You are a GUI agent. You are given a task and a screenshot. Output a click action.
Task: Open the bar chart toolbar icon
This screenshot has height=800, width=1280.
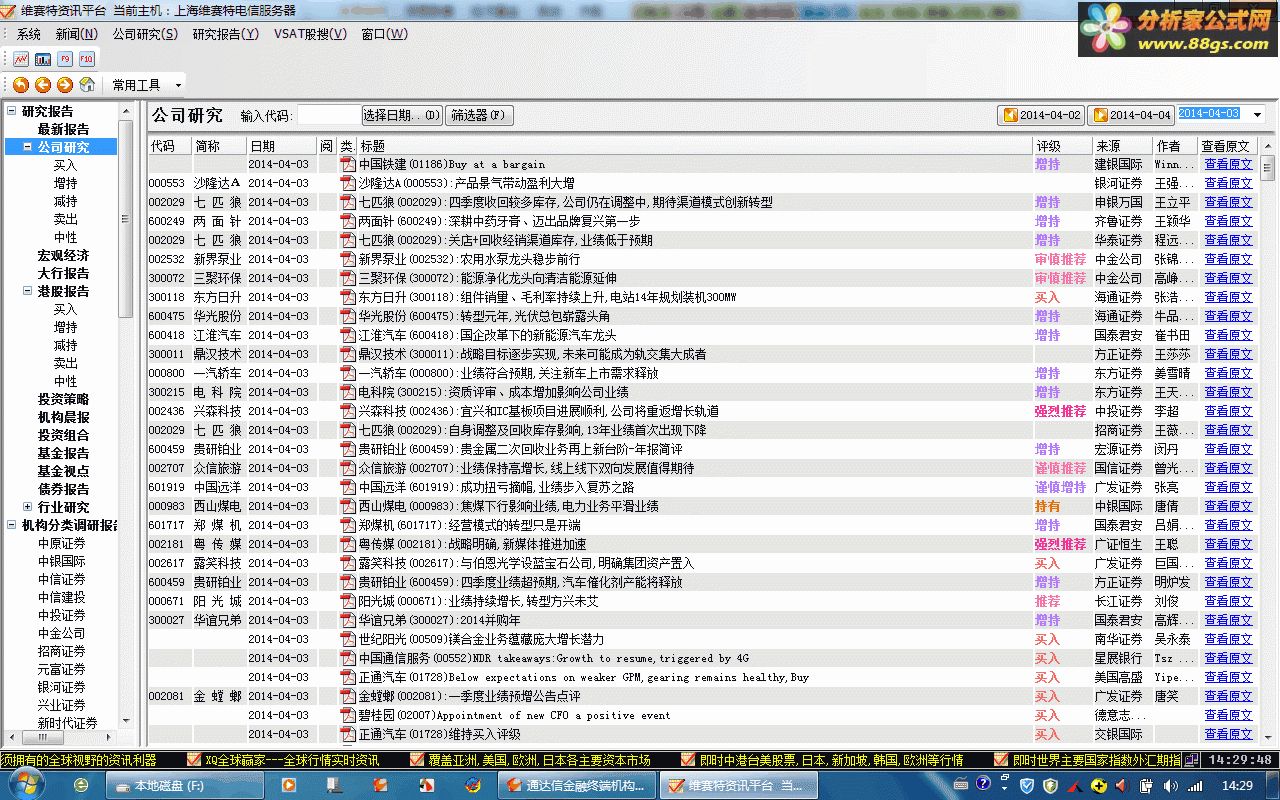click(x=43, y=59)
